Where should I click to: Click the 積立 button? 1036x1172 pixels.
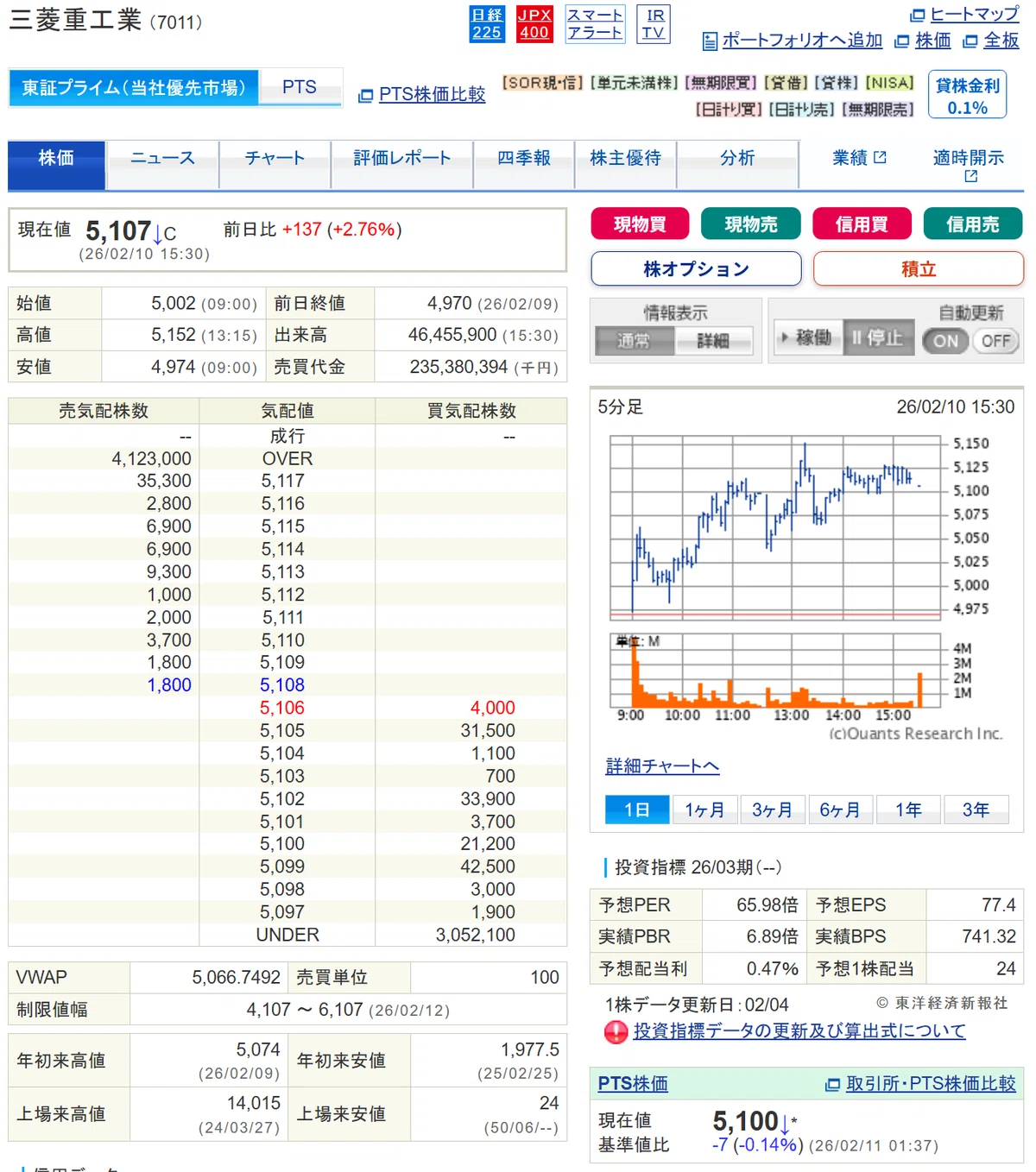pos(919,268)
